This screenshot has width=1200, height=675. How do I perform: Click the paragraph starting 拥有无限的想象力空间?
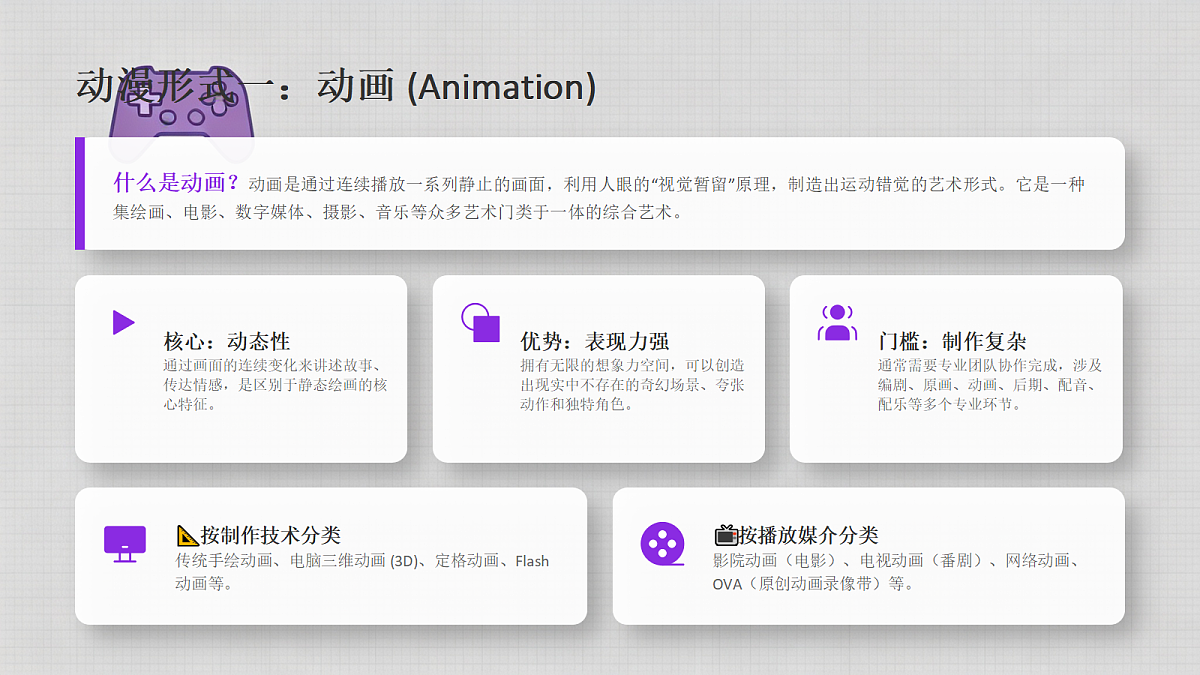pyautogui.click(x=632, y=385)
